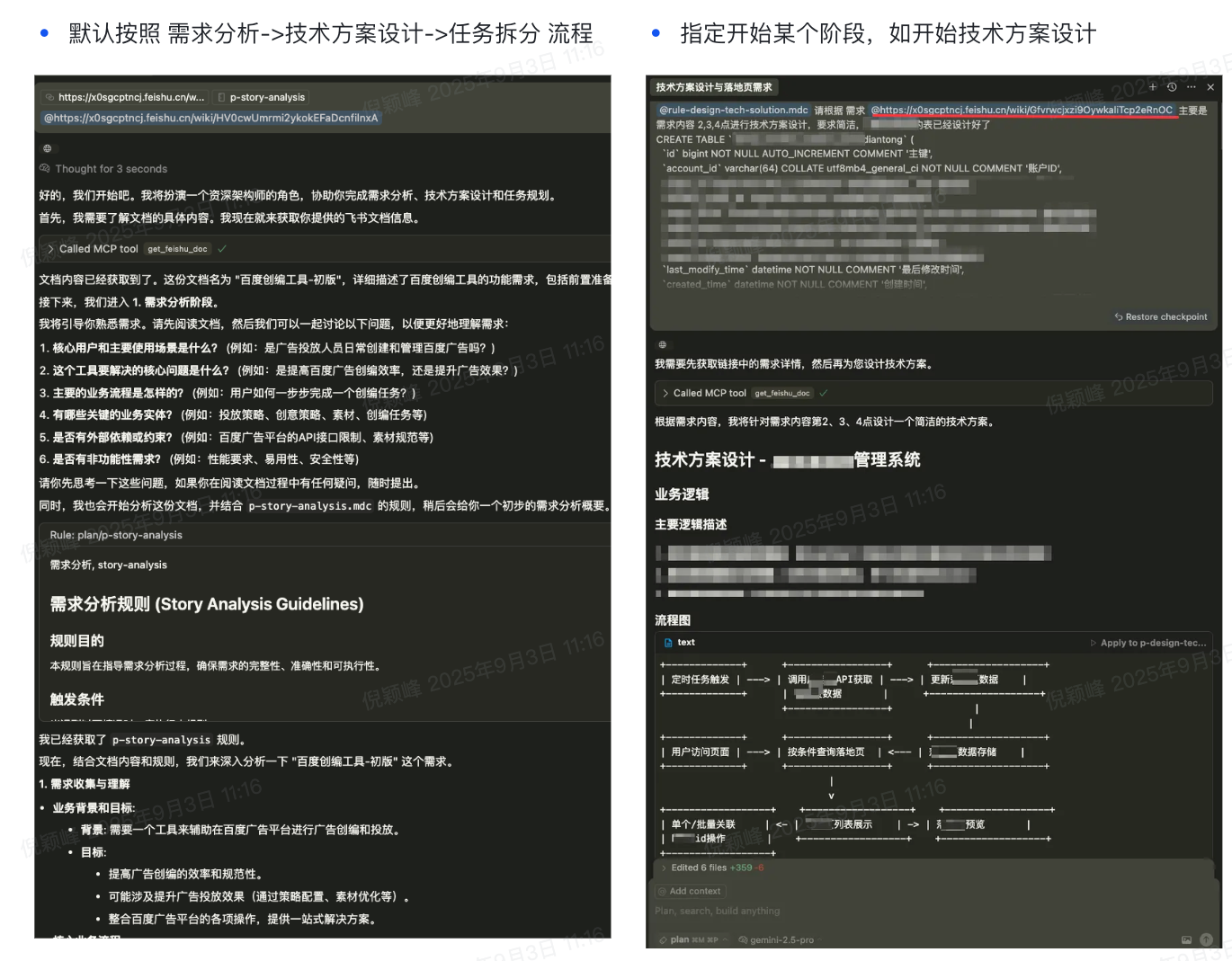Screen dimensions: 1232x961
Task: Close the right chat panel with X
Action: (x=1210, y=87)
